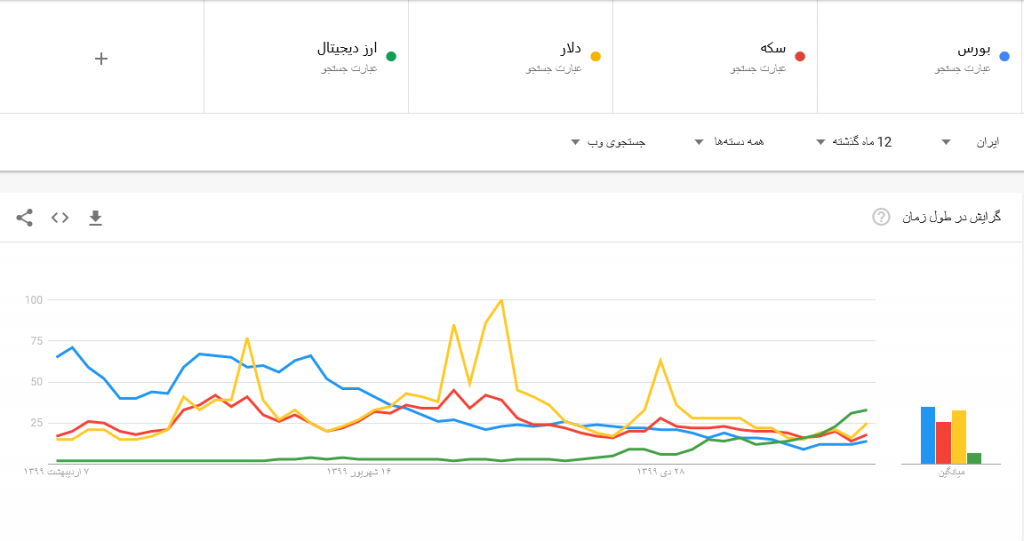Click the yellow average bar
This screenshot has height=541, width=1024.
point(959,437)
